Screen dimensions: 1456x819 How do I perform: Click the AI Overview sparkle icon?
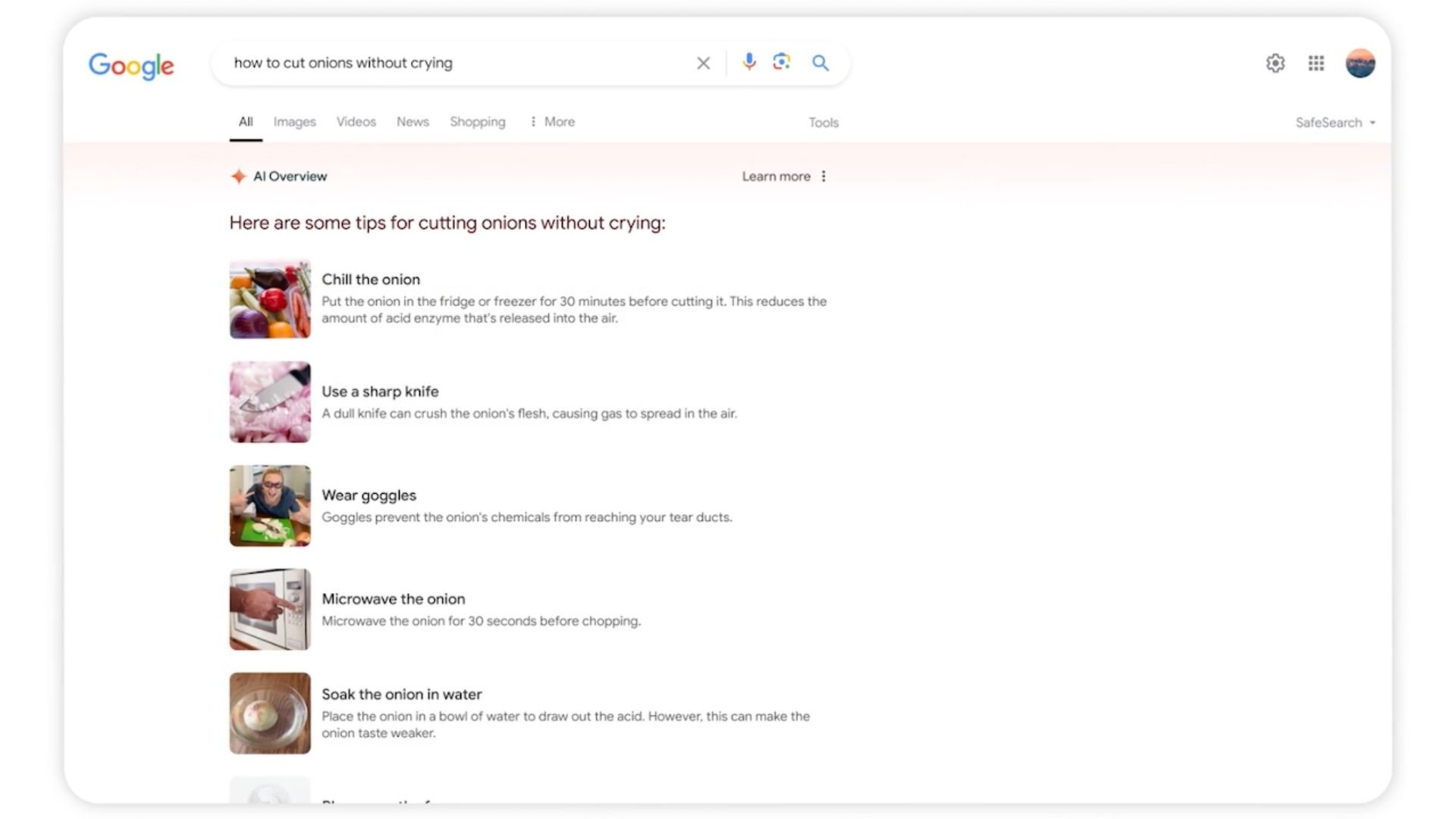pos(238,176)
